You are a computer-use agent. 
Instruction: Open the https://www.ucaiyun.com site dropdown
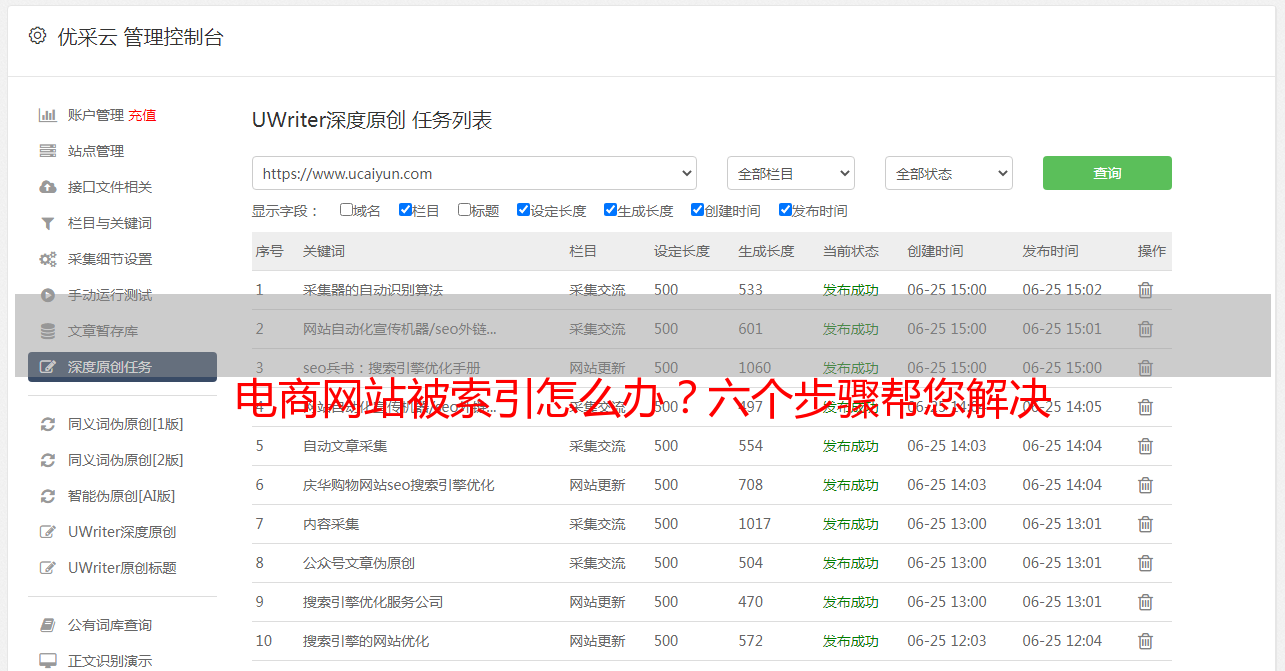coord(474,173)
